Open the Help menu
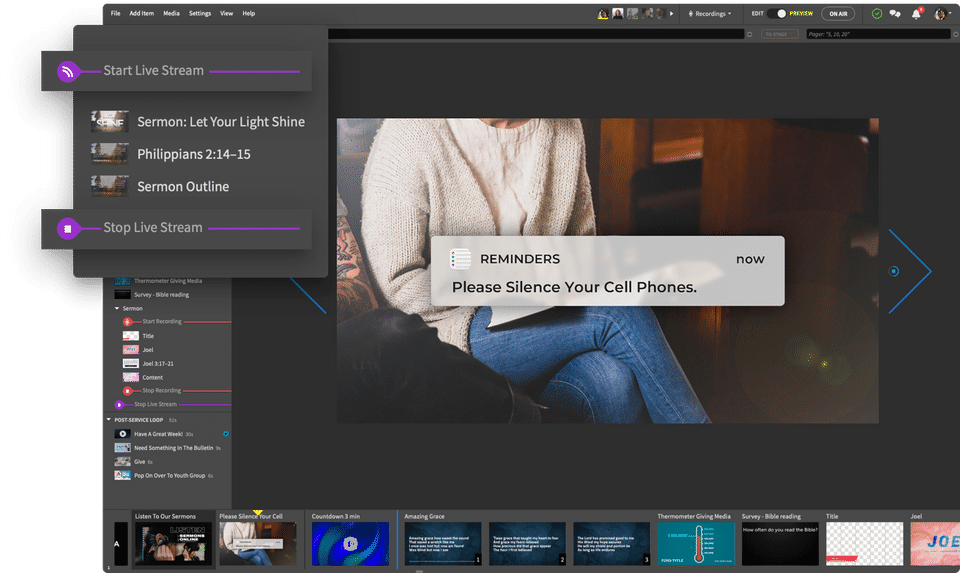The width and height of the screenshot is (960, 573). point(249,13)
